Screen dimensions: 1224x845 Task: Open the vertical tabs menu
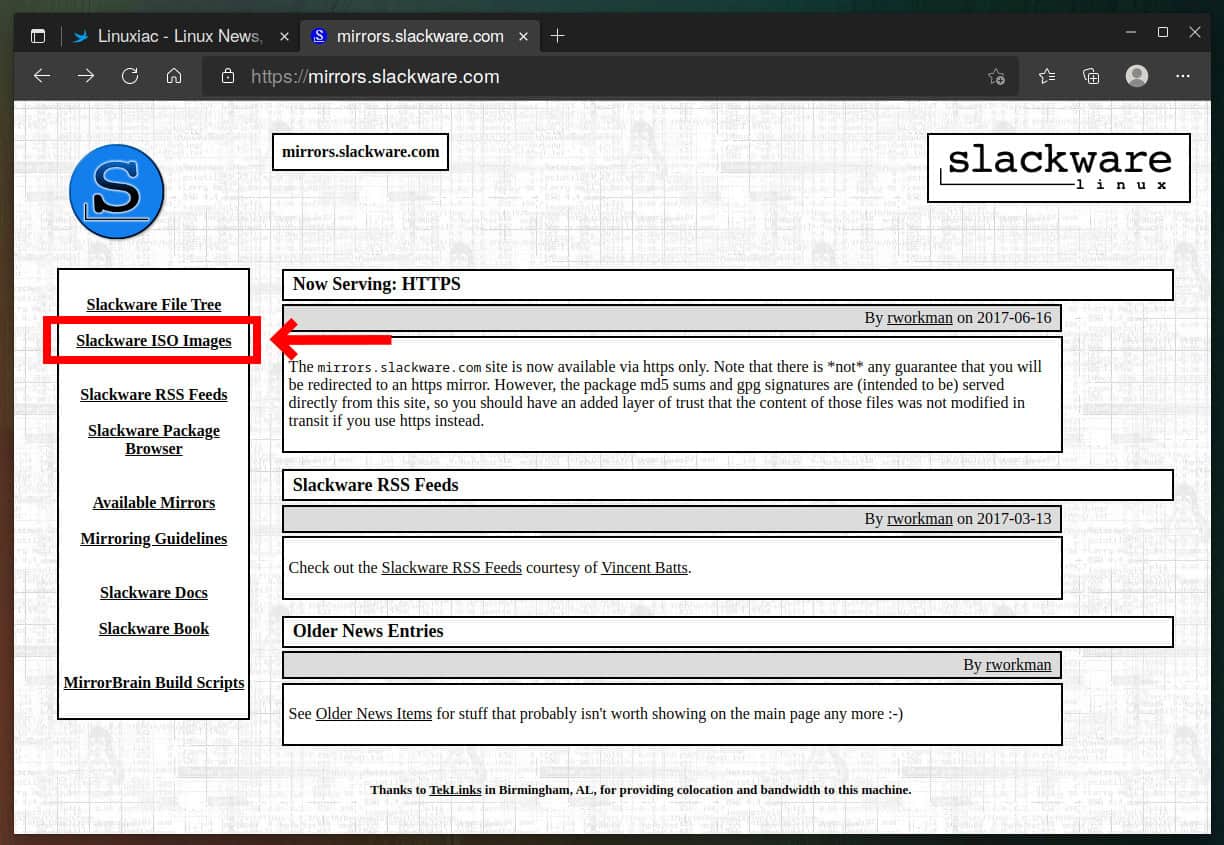[38, 35]
